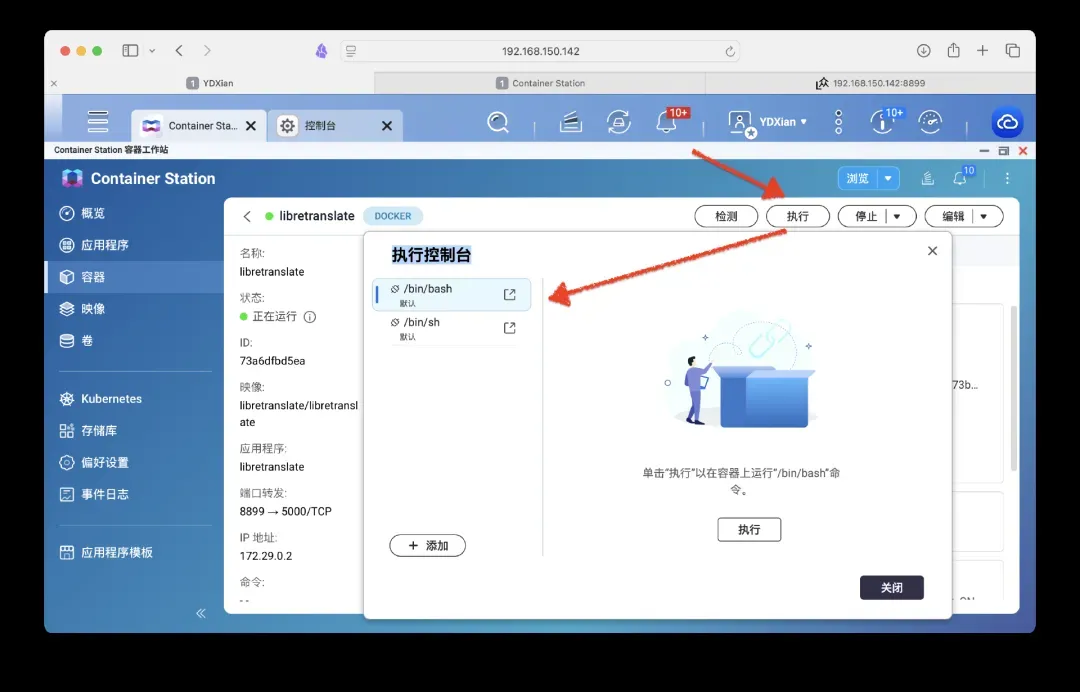Click 关闭 to dismiss the dialog
The image size is (1080, 692).
pyautogui.click(x=891, y=588)
